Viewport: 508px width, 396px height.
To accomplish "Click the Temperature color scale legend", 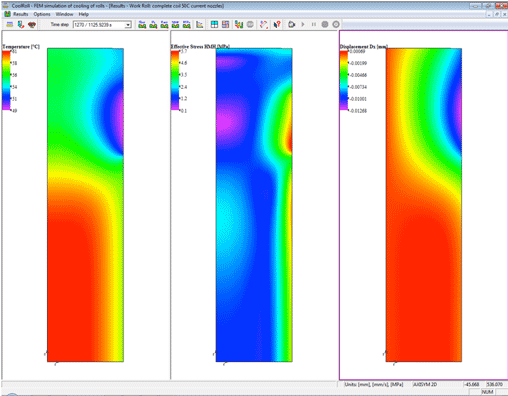I will (x=6, y=80).
